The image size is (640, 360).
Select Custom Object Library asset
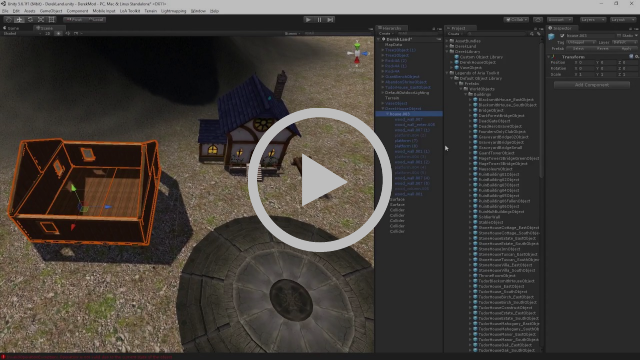(481, 57)
